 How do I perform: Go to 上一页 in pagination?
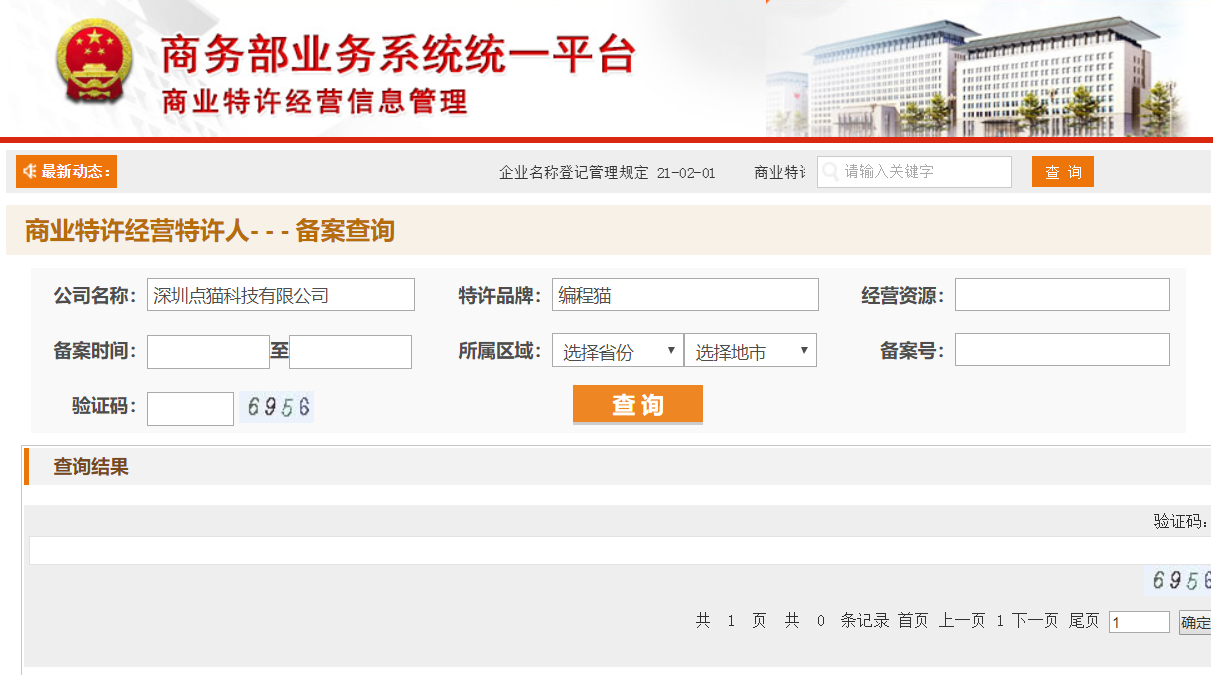[961, 621]
